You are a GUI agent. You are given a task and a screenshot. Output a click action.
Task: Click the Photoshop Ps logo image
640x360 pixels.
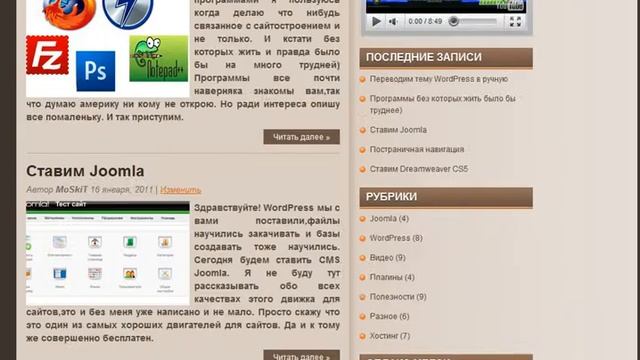tap(96, 71)
